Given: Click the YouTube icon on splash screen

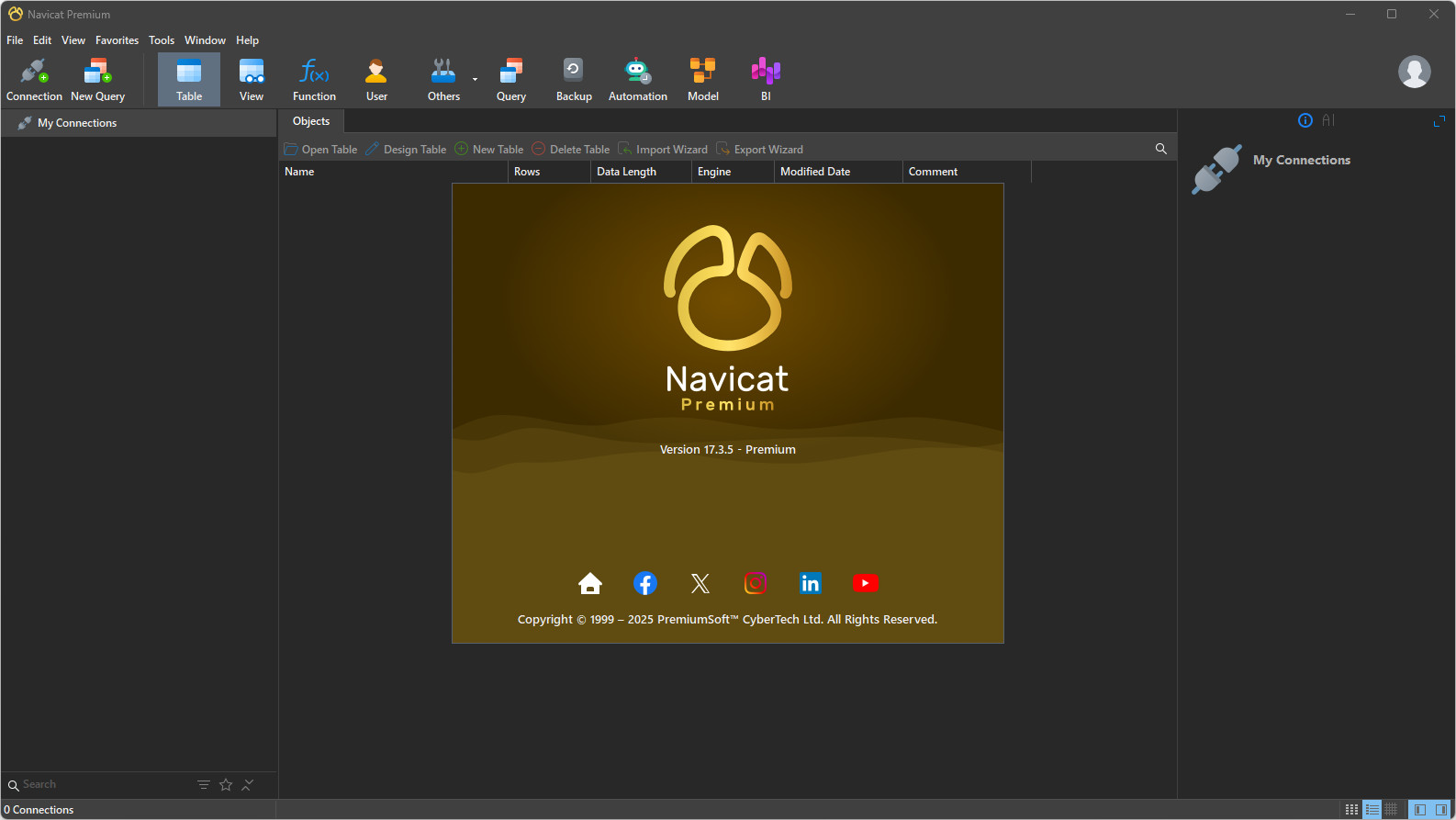Looking at the screenshot, I should (865, 583).
